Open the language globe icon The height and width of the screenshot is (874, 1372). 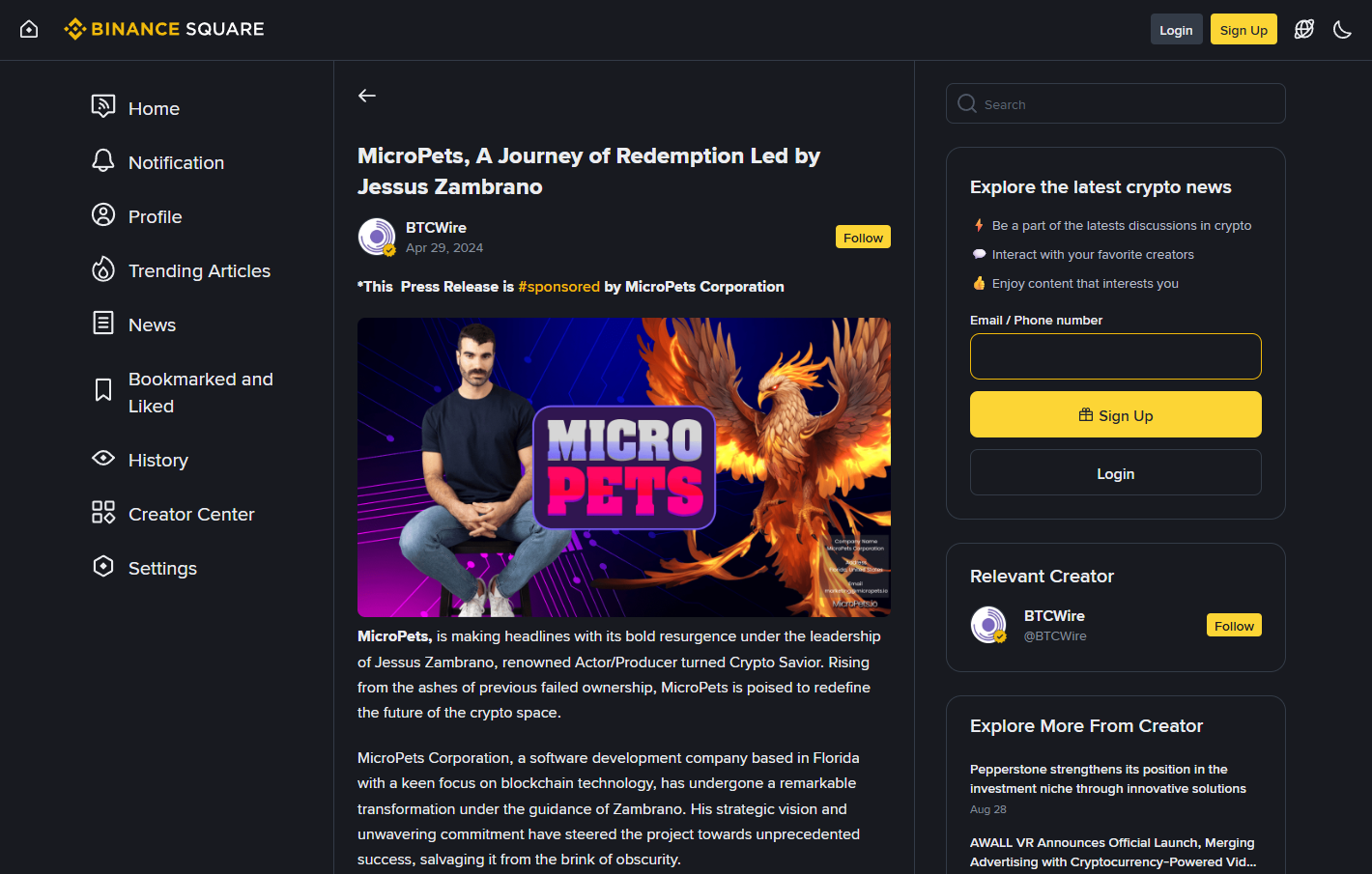(1303, 30)
